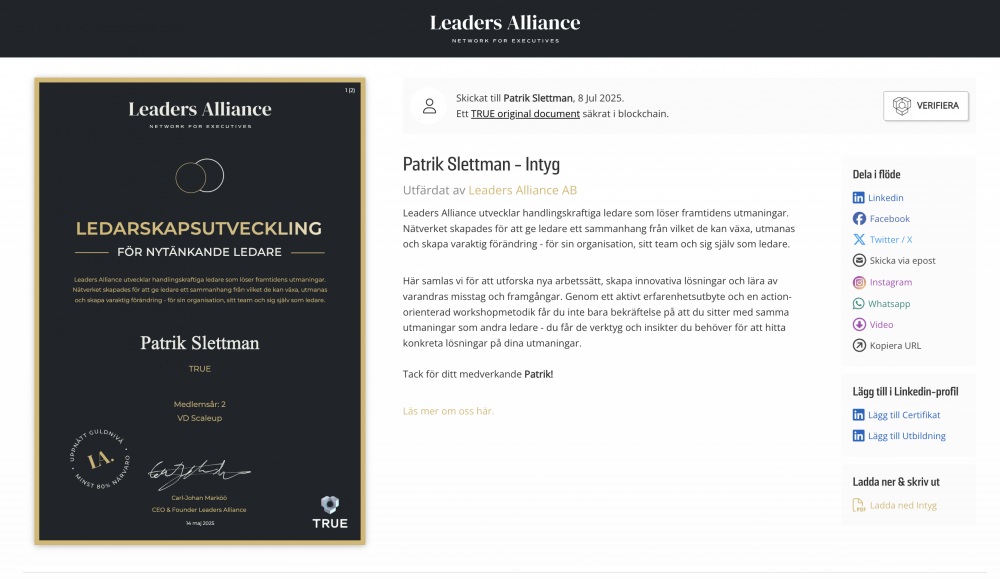Click the recipient profile avatar icon

coord(429,106)
